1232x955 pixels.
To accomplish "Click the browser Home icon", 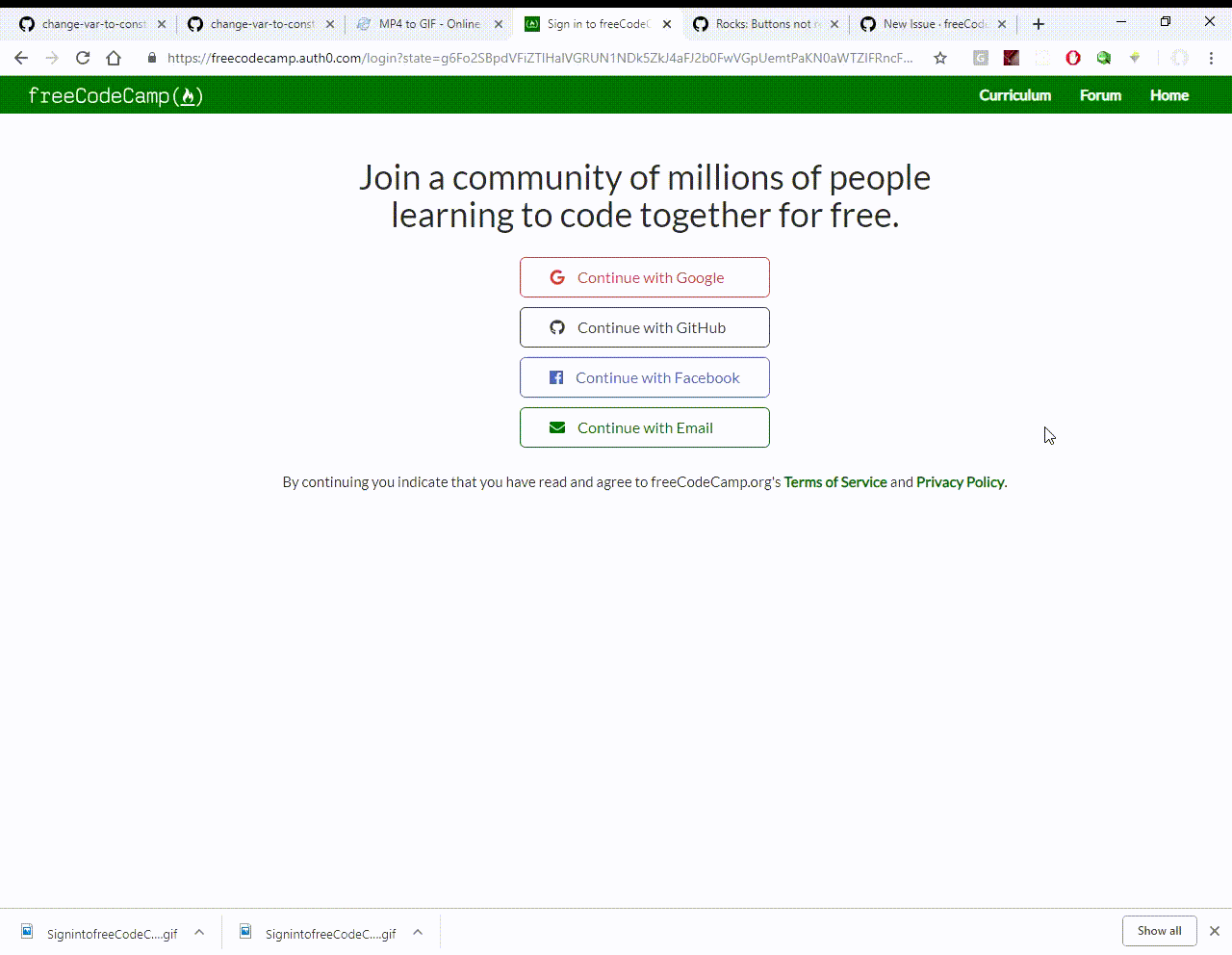I will point(114,58).
